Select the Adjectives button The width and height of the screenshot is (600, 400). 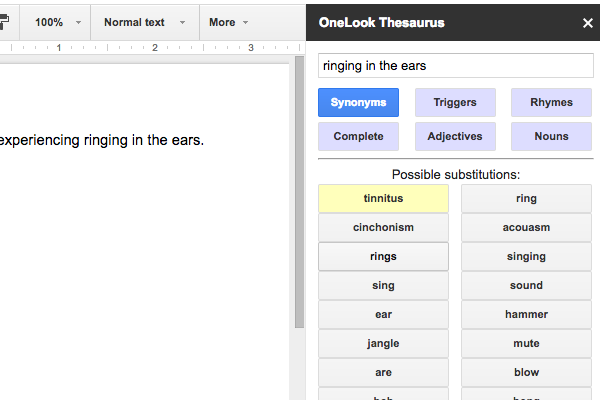[x=455, y=136]
